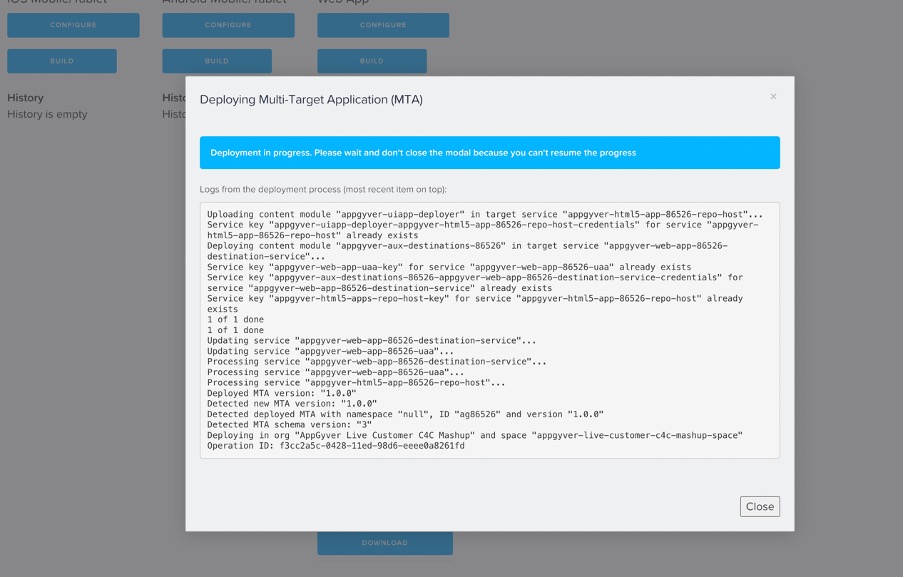The width and height of the screenshot is (904, 578).
Task: Click the 'Logs from the deployment process' label
Action: [x=323, y=190]
